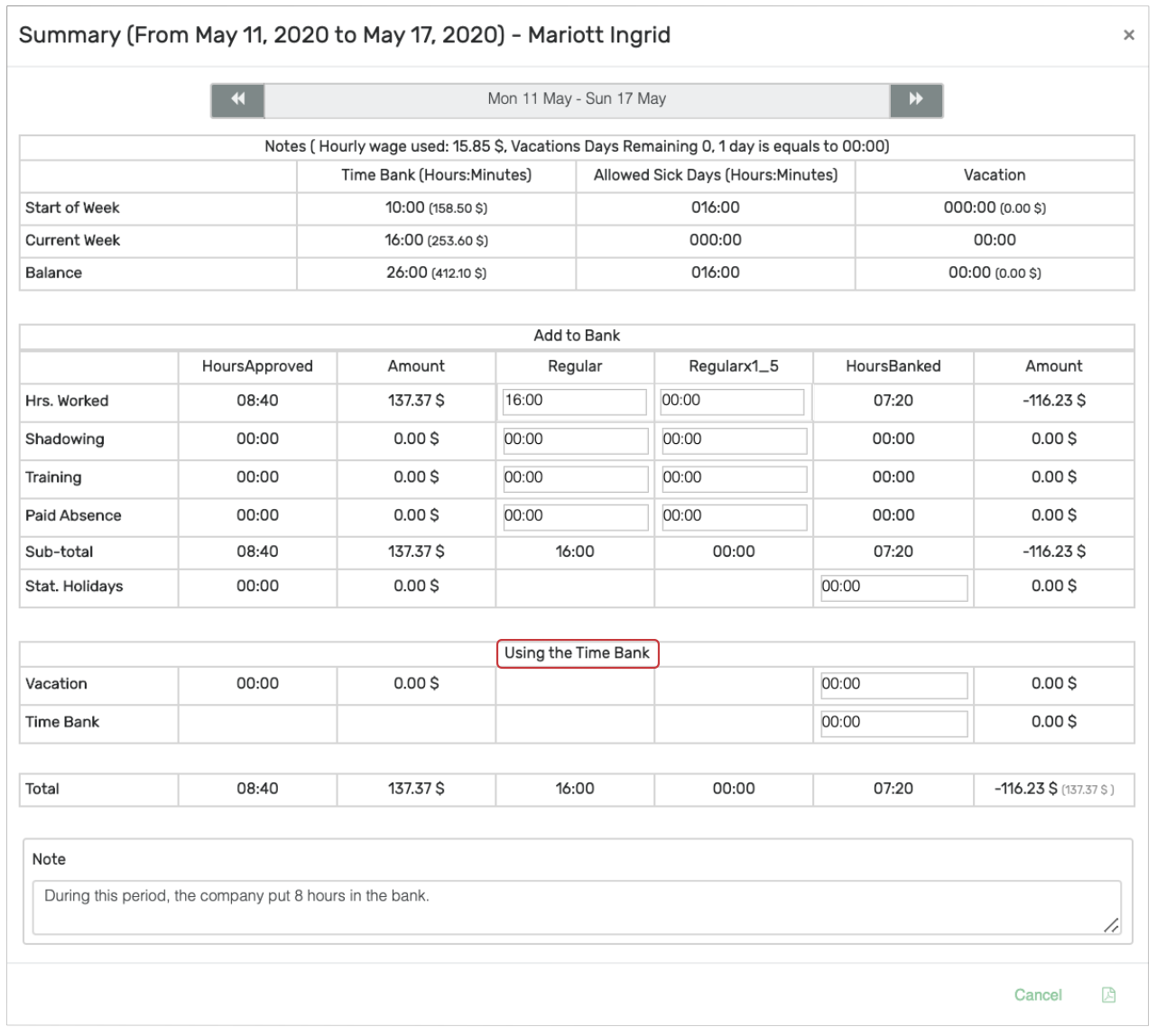Select the Mon 11 May - Sun 17 May bar
Viewport: 1157px width, 1036px height.
(x=577, y=100)
